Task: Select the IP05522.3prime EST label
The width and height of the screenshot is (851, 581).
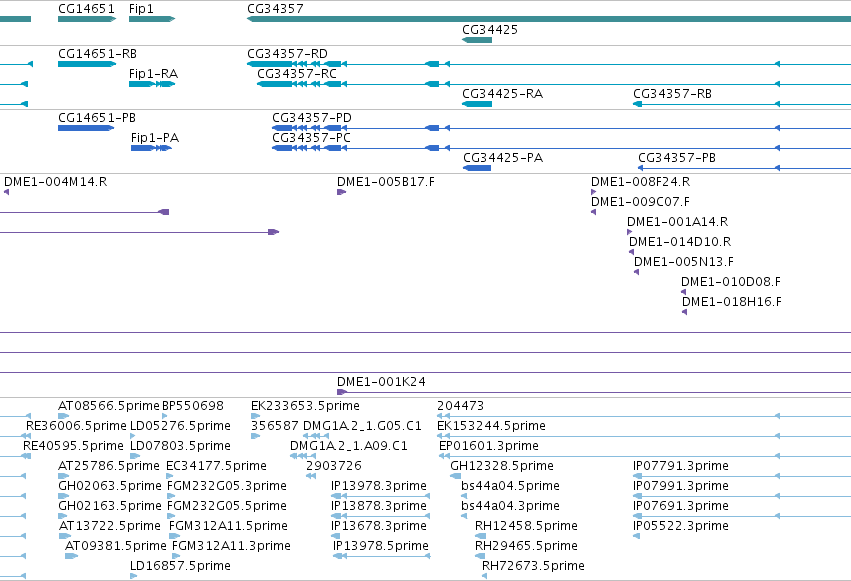Action: (x=681, y=526)
